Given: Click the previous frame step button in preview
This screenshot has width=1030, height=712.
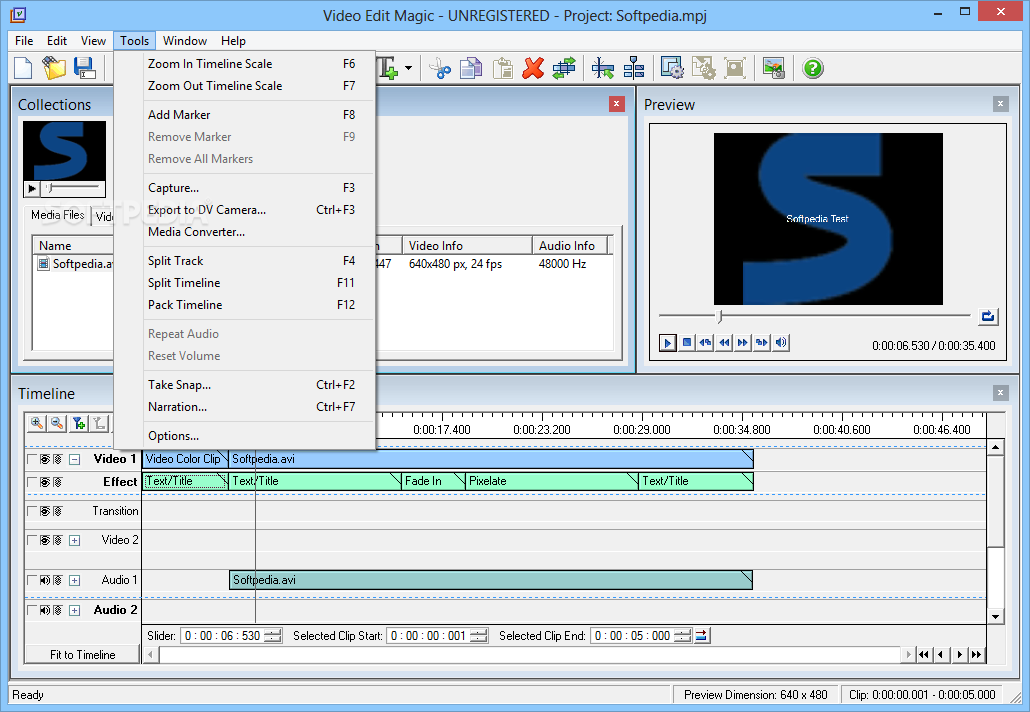Looking at the screenshot, I should click(705, 343).
